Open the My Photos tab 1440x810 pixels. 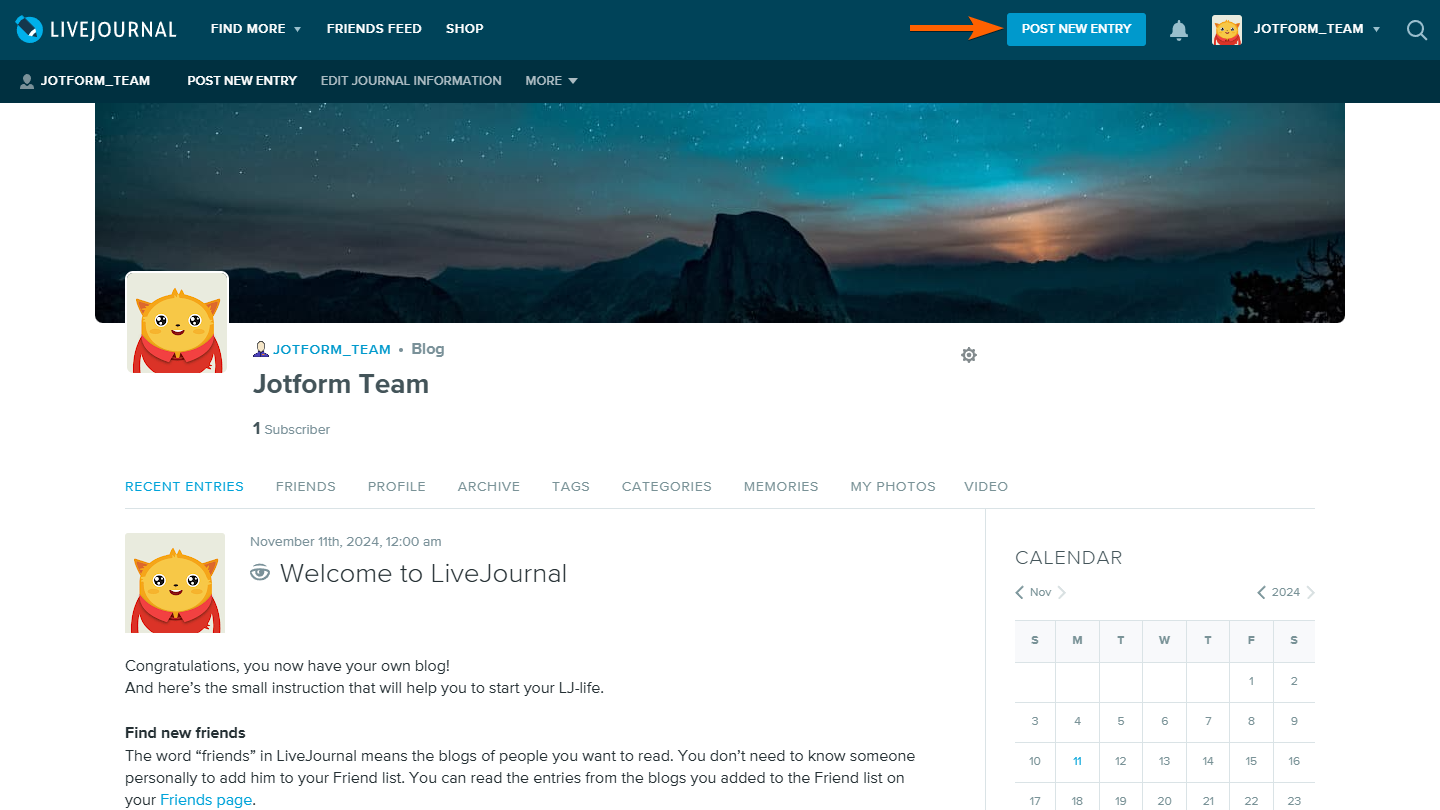pyautogui.click(x=893, y=487)
